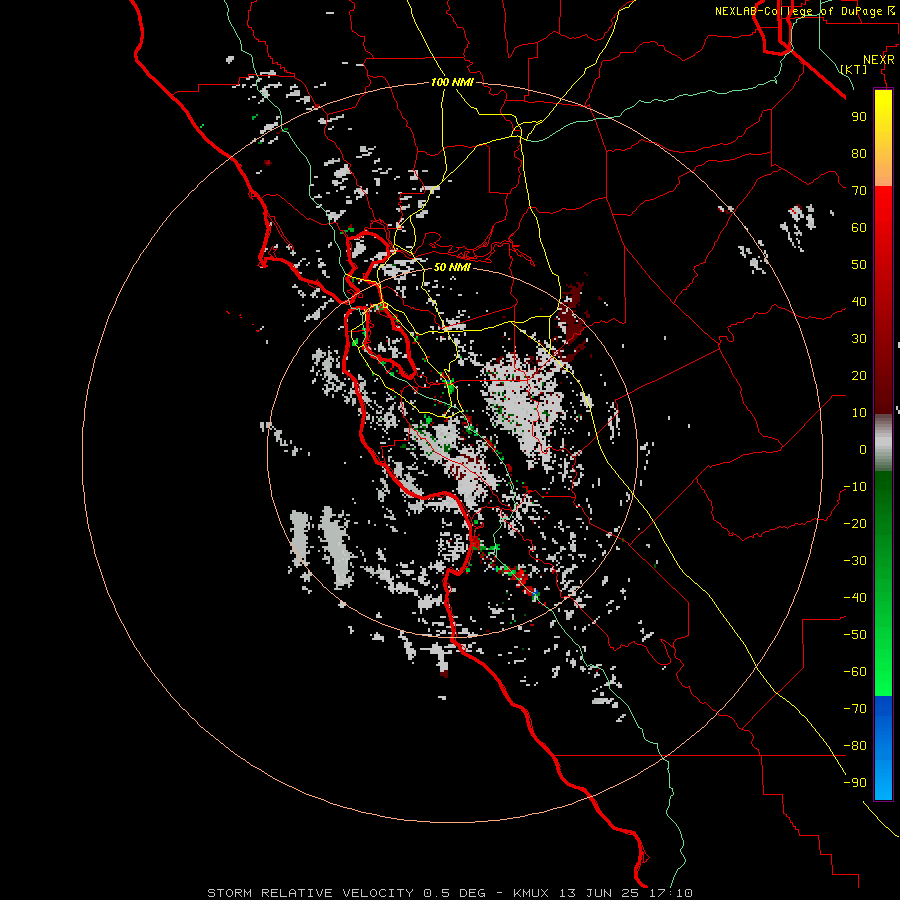Click the "NEXLAB-College of DuPage" header text

coord(798,11)
